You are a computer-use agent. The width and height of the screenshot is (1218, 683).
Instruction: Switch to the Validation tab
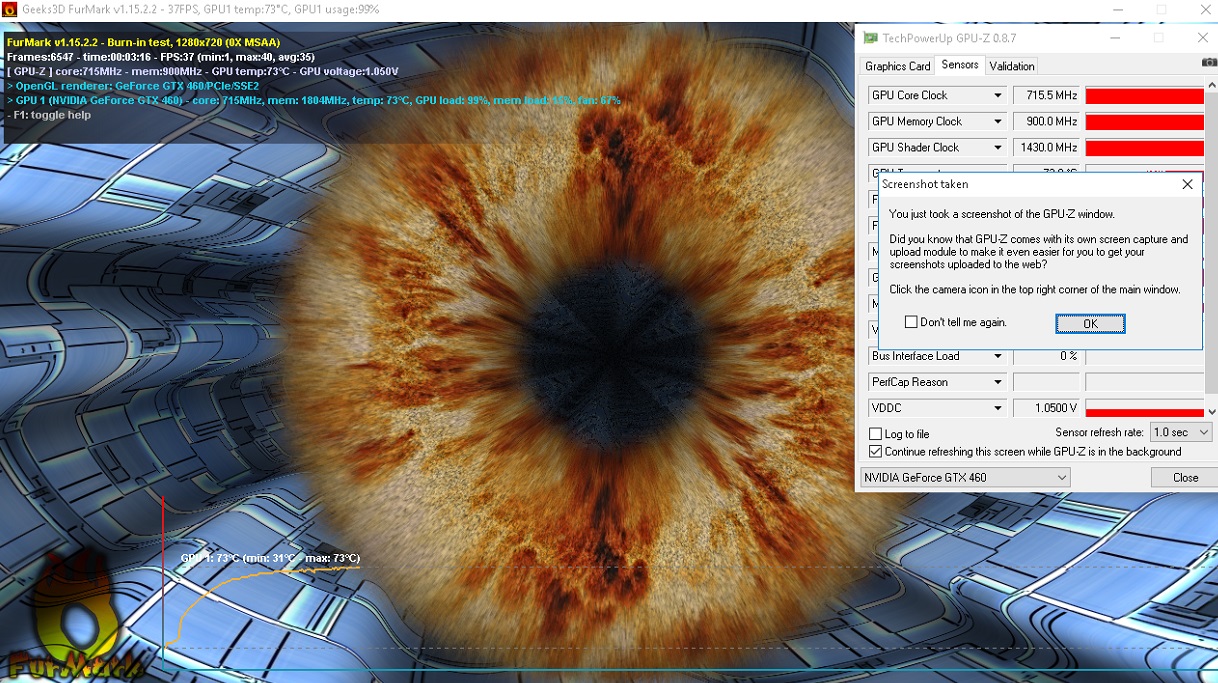click(x=1011, y=66)
